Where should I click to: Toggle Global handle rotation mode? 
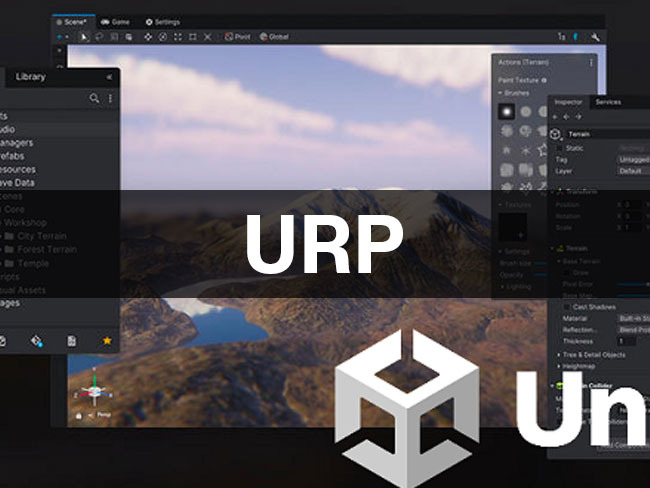274,37
